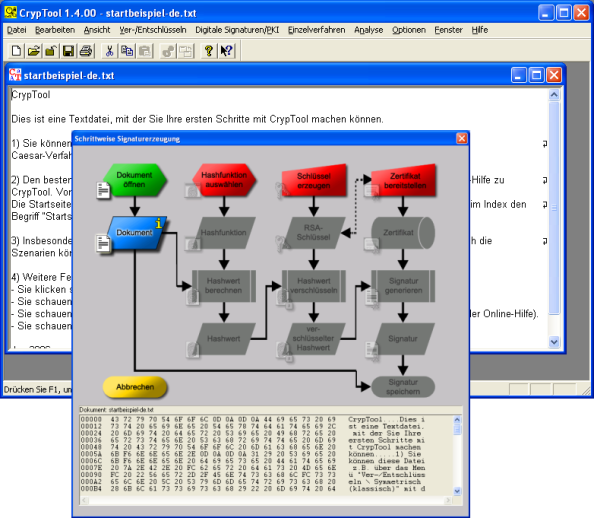This screenshot has height=518, width=594.
Task: Click text editor scrollbar down arrow
Action: coord(554,341)
